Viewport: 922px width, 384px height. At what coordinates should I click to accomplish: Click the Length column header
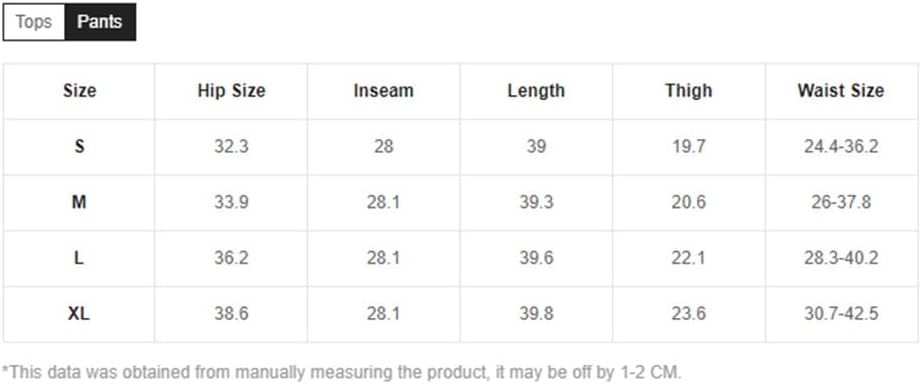(x=536, y=91)
